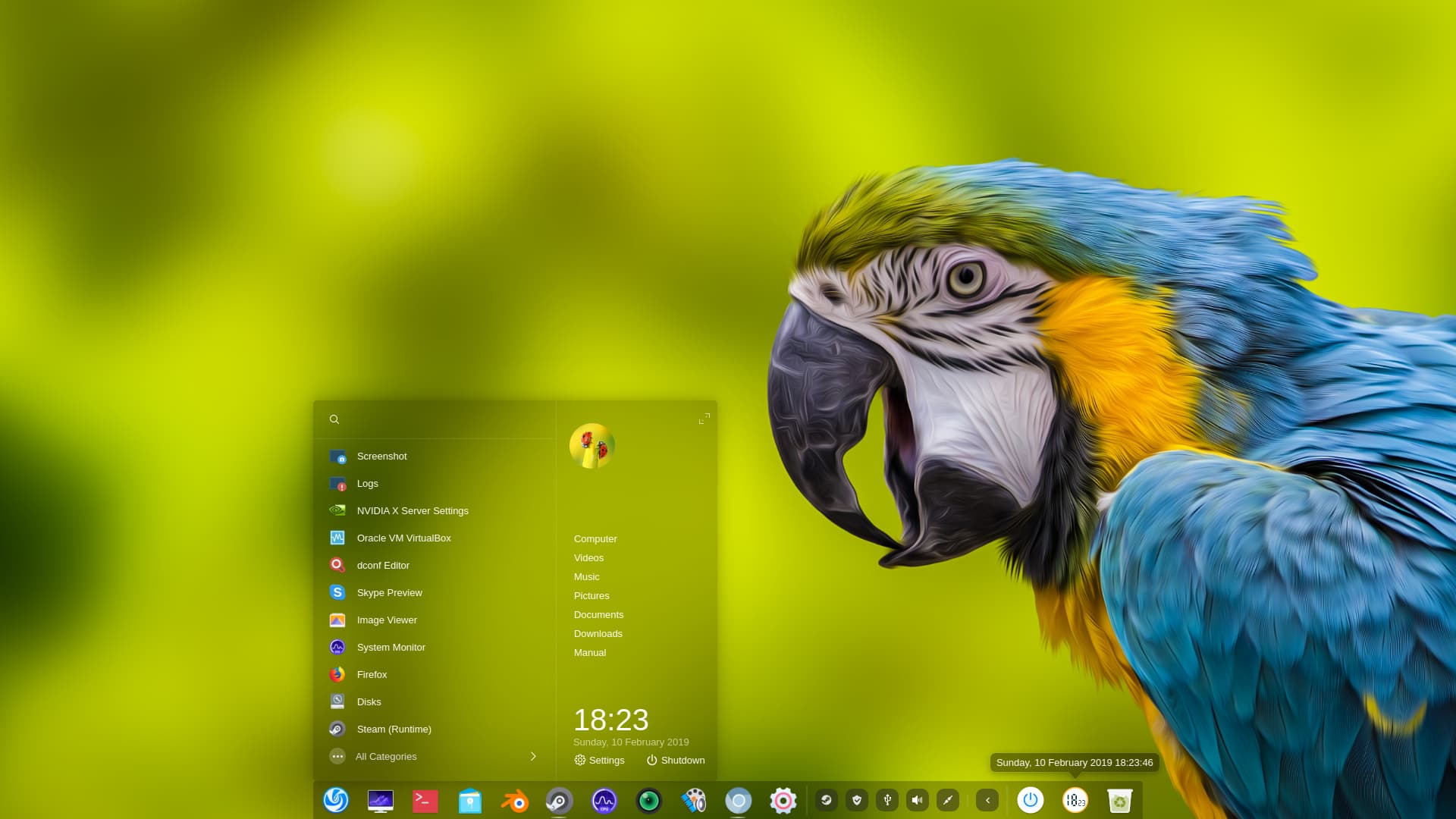Launch Blender from the dock
Viewport: 1456px width, 819px height.
515,800
